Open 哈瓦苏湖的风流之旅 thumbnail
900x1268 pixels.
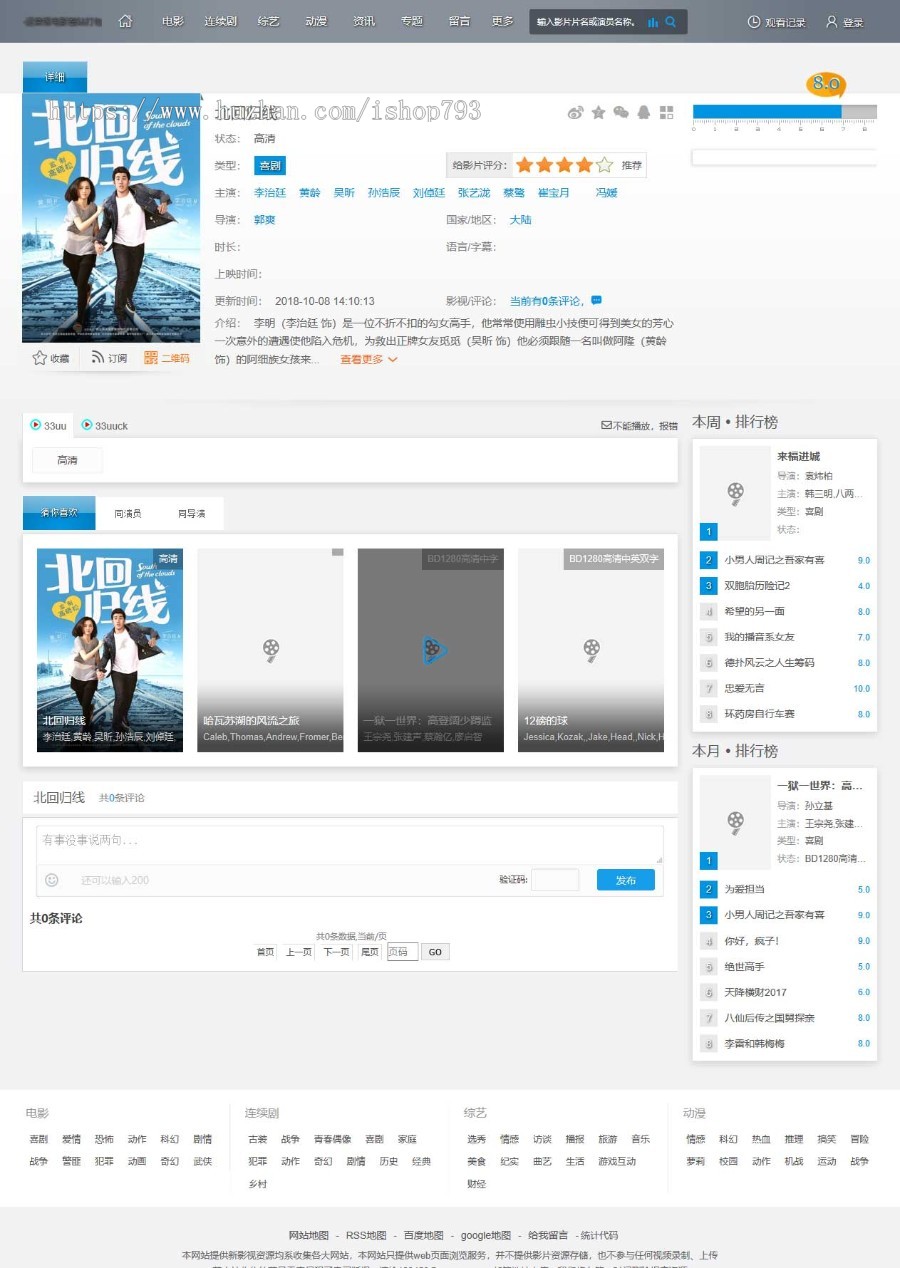pos(270,650)
